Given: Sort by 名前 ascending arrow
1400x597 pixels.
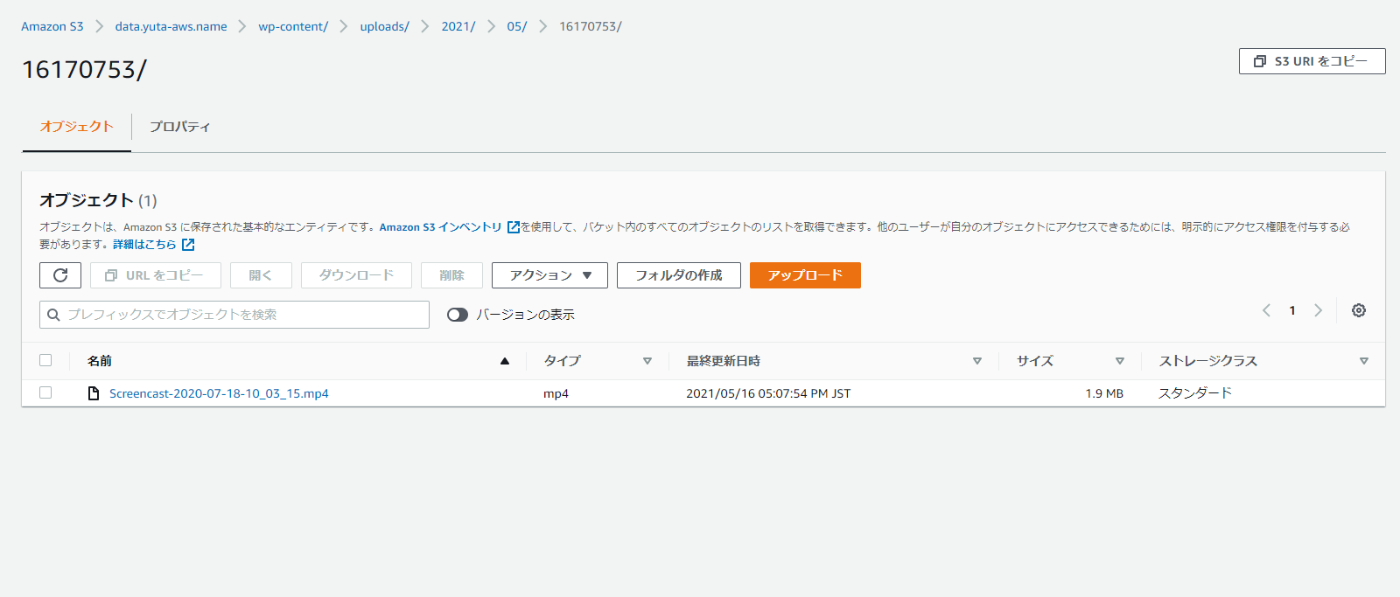Looking at the screenshot, I should 505,361.
